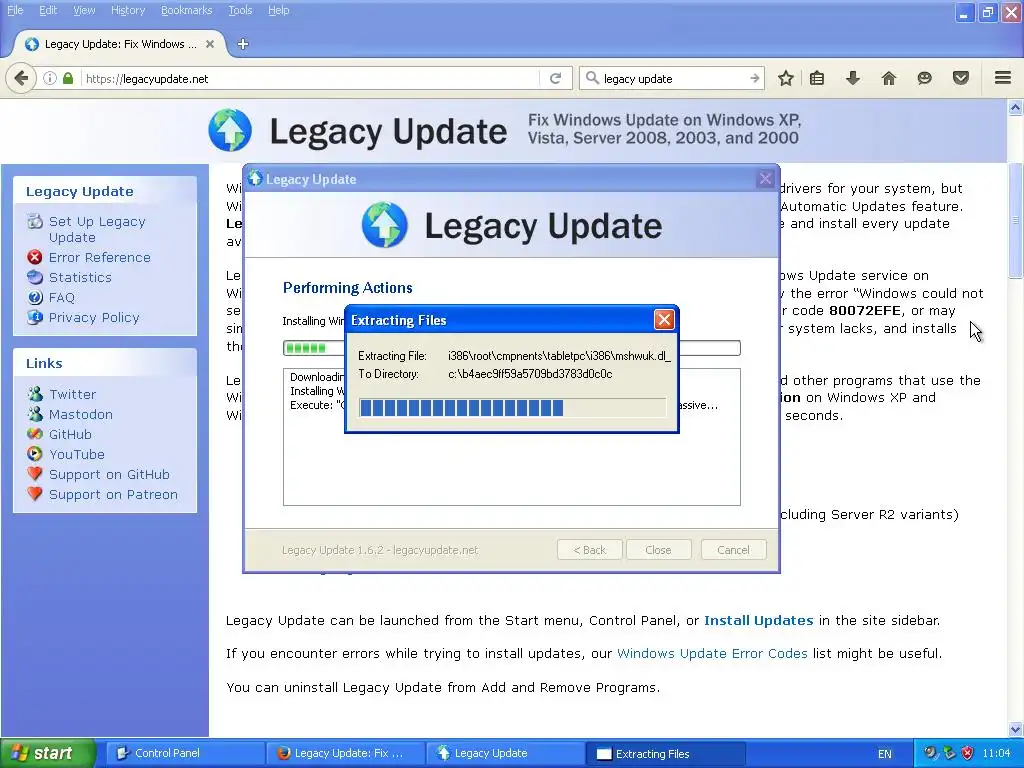Click the search magnifier icon

click(x=592, y=78)
